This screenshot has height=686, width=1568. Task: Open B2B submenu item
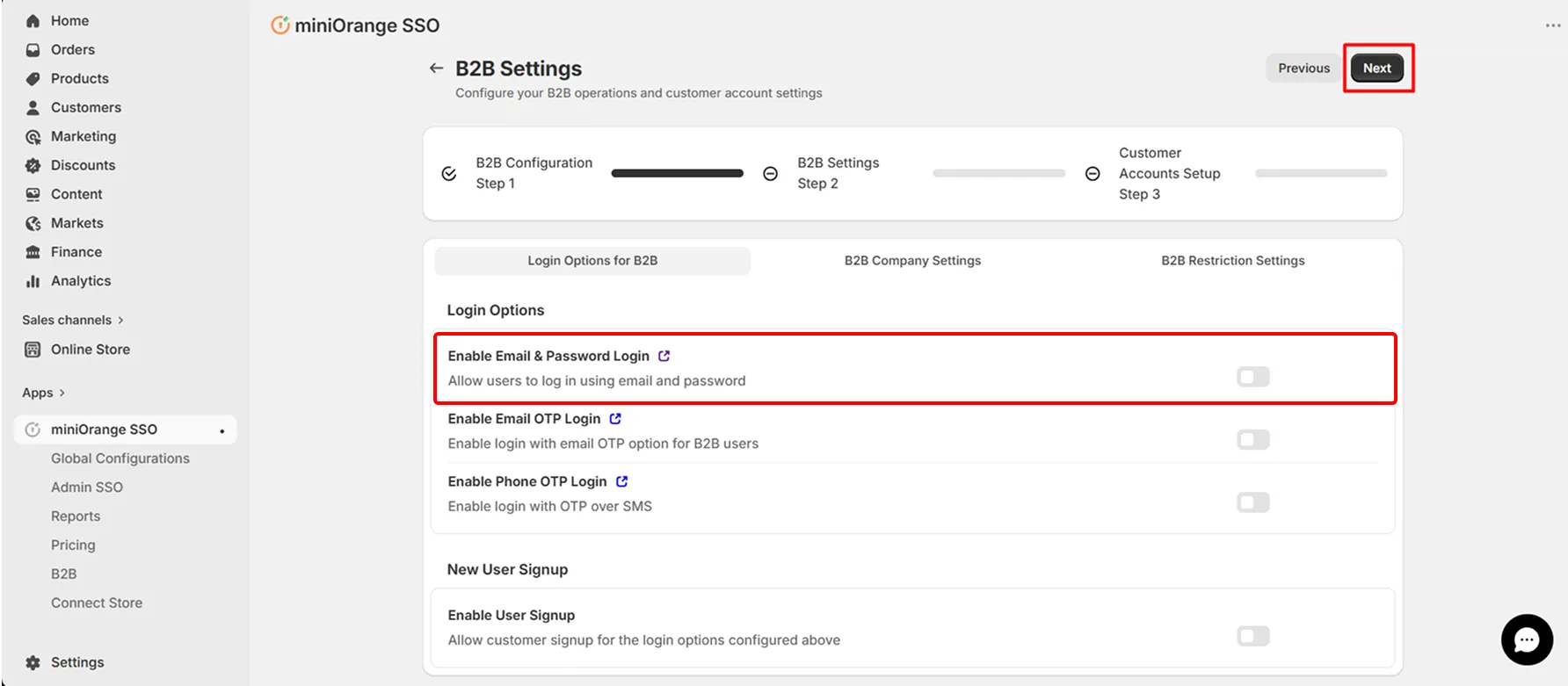click(x=63, y=574)
